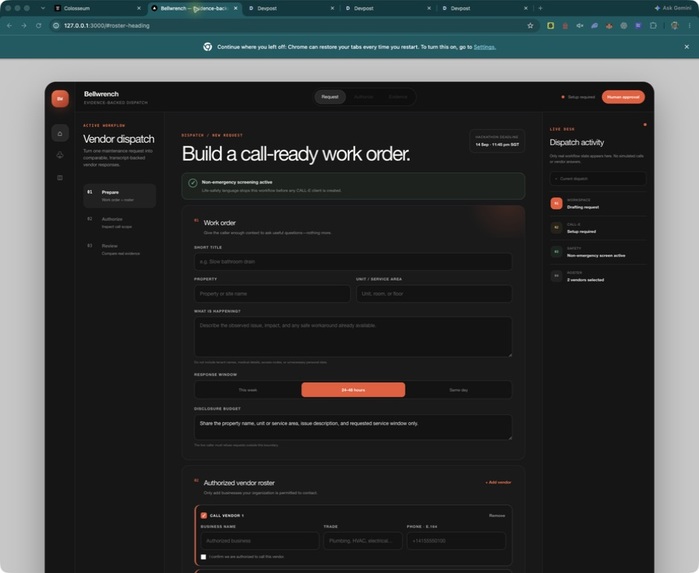Screen dimensions: 699x573
Task: Select the 01 Prepare workflow step
Action: (119, 196)
